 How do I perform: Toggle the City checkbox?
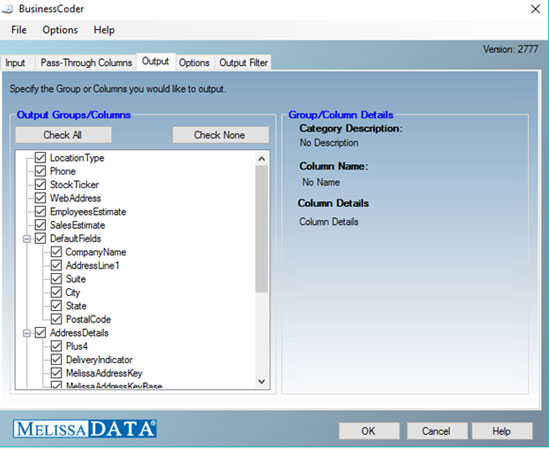(x=56, y=292)
